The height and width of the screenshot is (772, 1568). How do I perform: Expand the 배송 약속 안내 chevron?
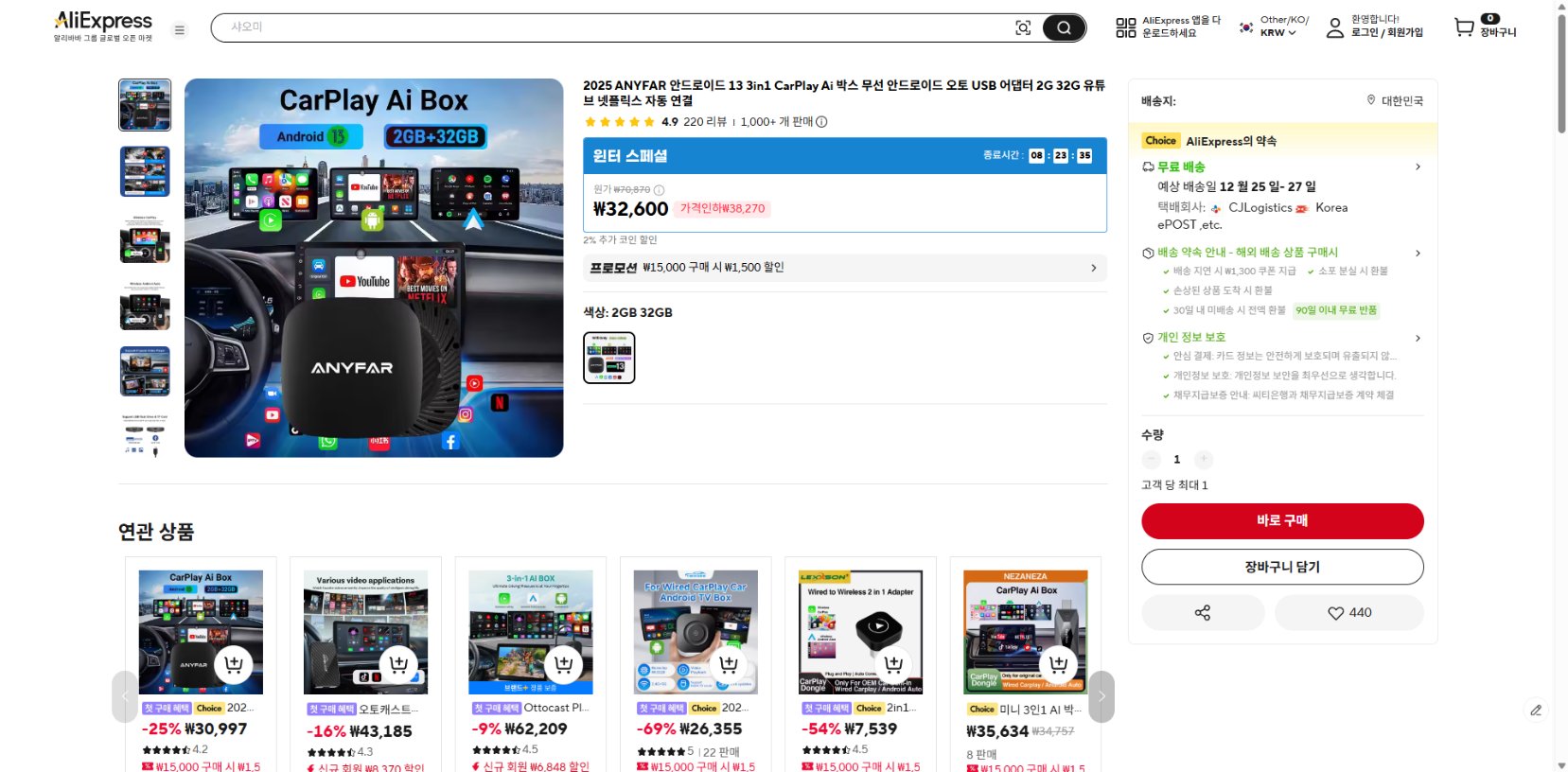pos(1418,253)
